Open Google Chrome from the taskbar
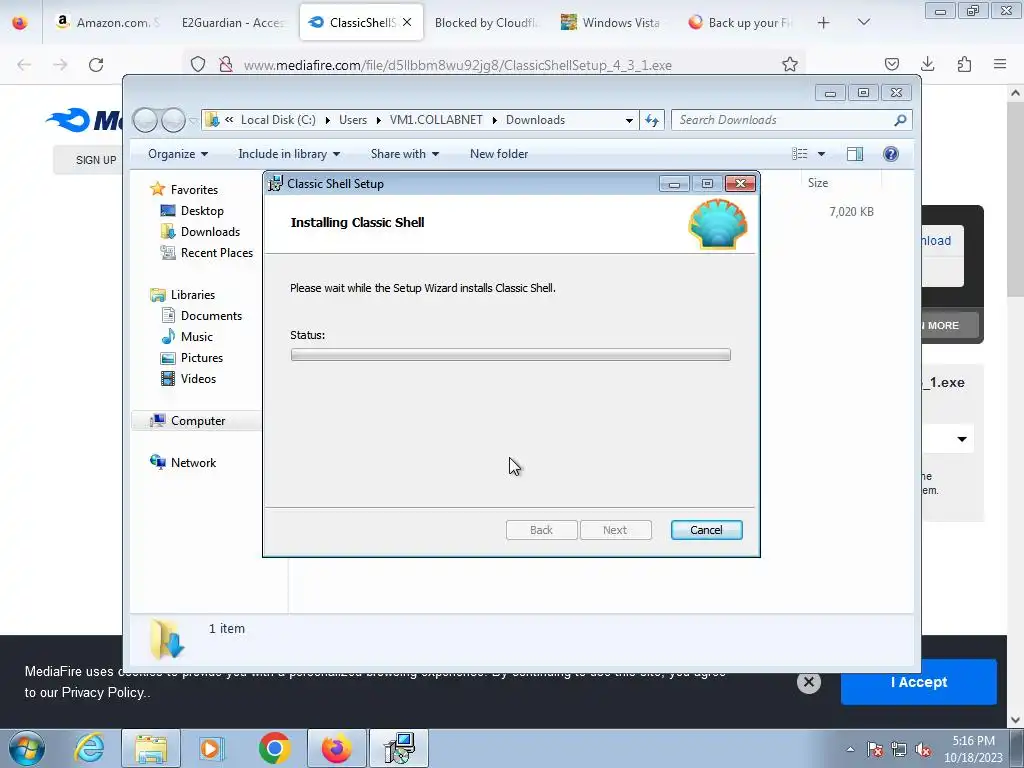 point(274,748)
